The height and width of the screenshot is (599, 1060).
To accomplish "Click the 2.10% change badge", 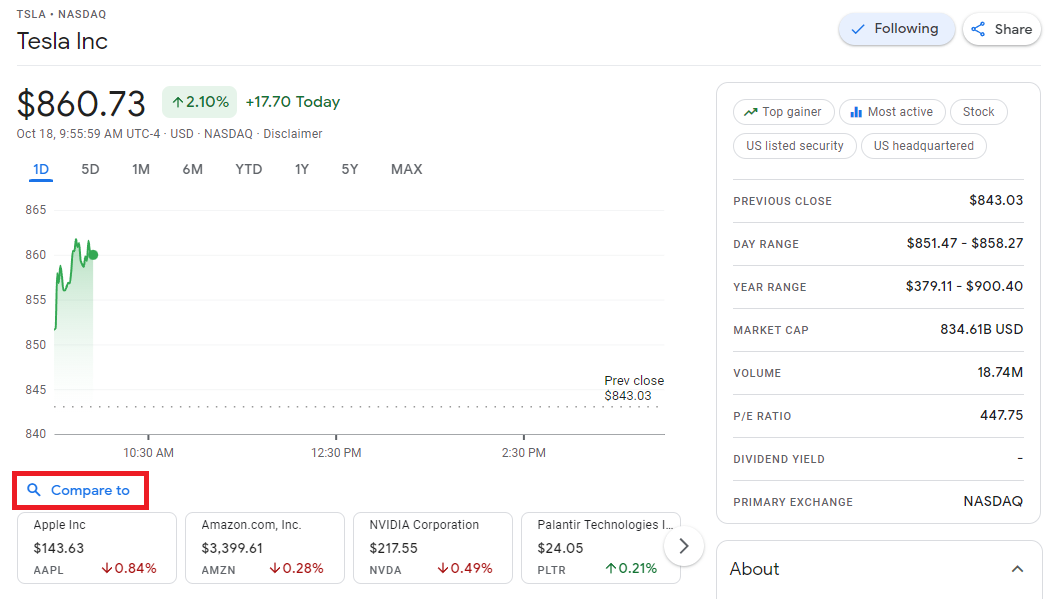I will [x=199, y=102].
